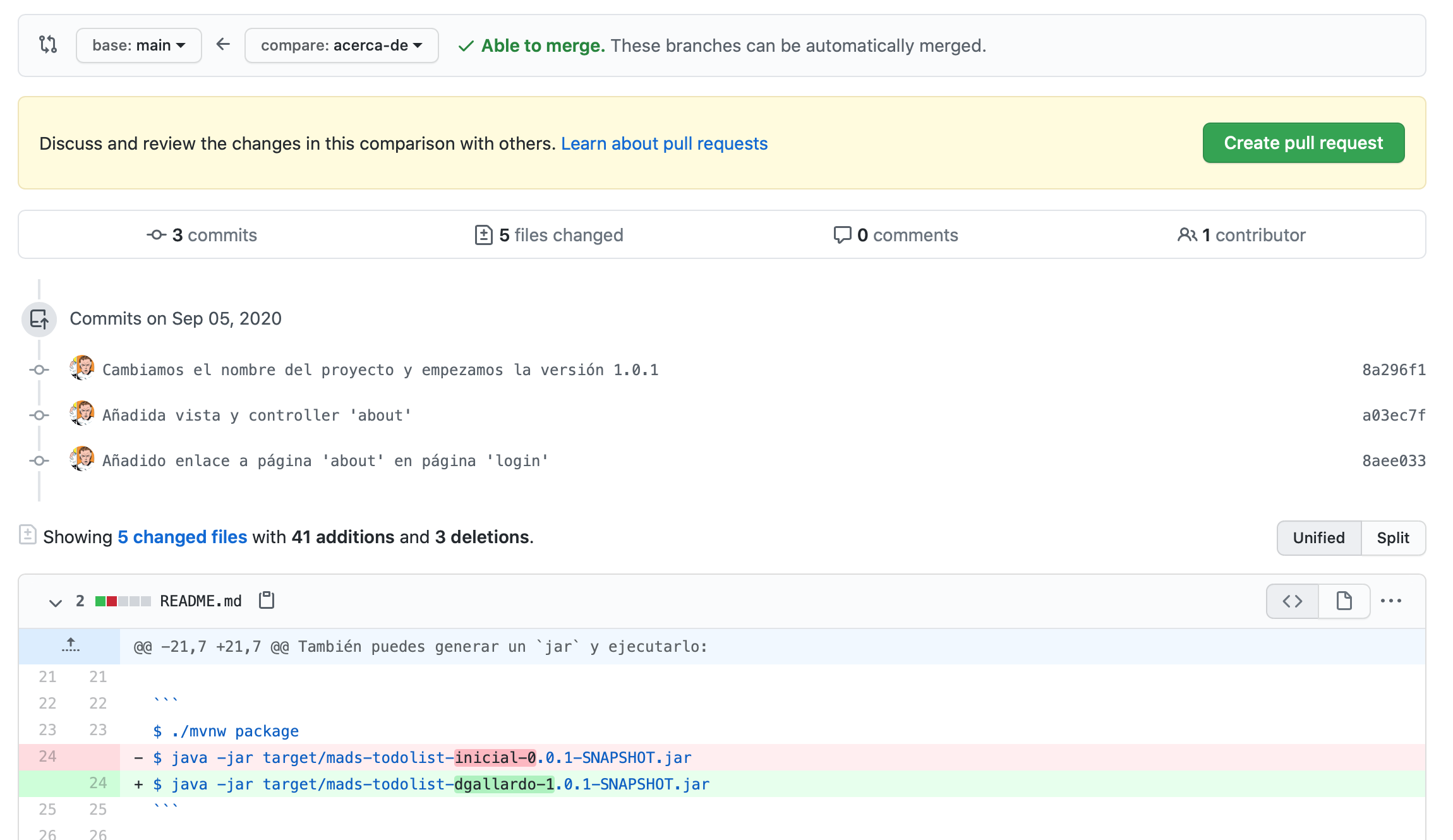This screenshot has width=1453, height=840.
Task: Click the push icon next to Commits on Sep 05
Action: (39, 319)
